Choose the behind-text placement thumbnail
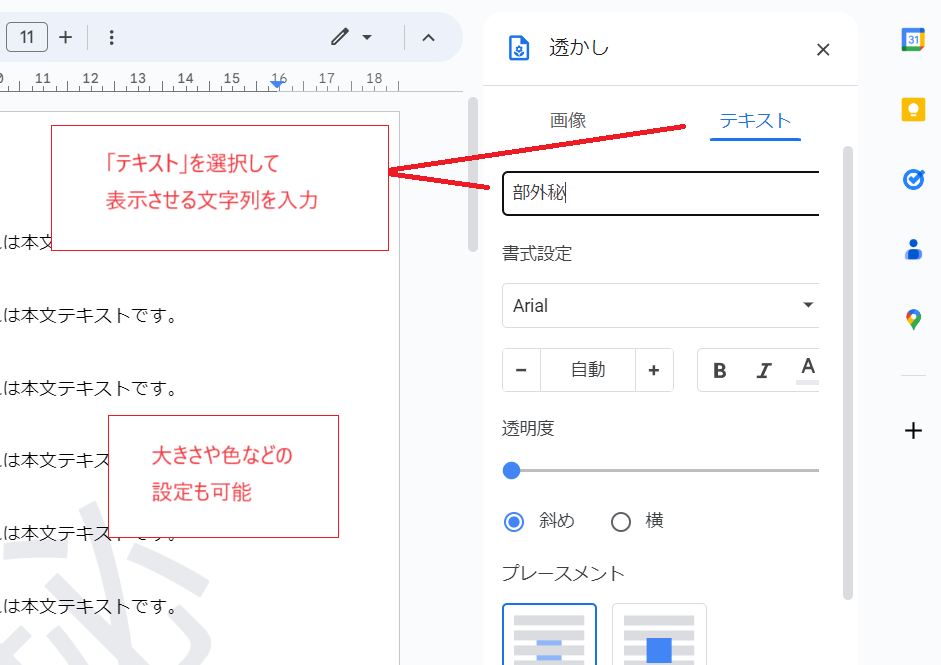Image resolution: width=941 pixels, height=665 pixels. pos(549,635)
